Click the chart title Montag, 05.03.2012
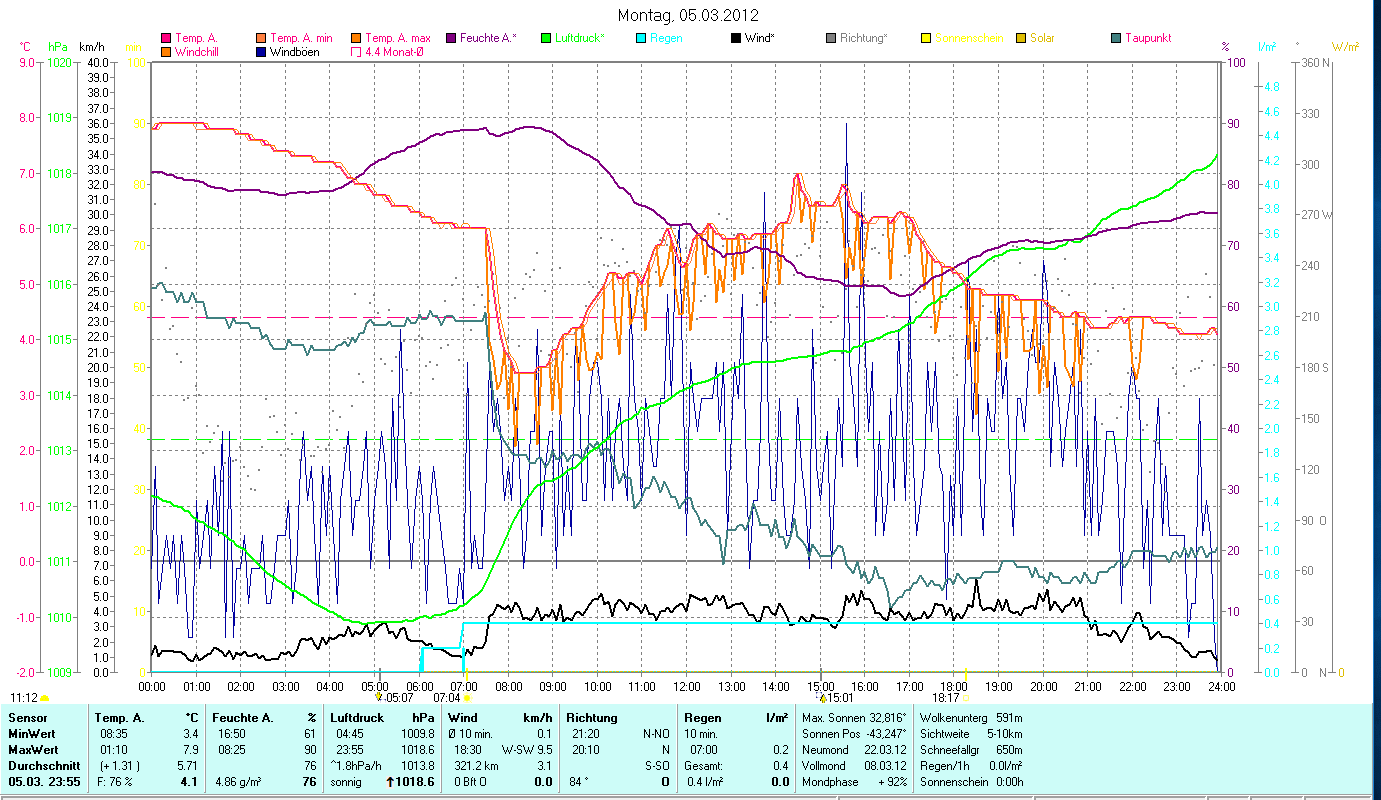 (688, 15)
